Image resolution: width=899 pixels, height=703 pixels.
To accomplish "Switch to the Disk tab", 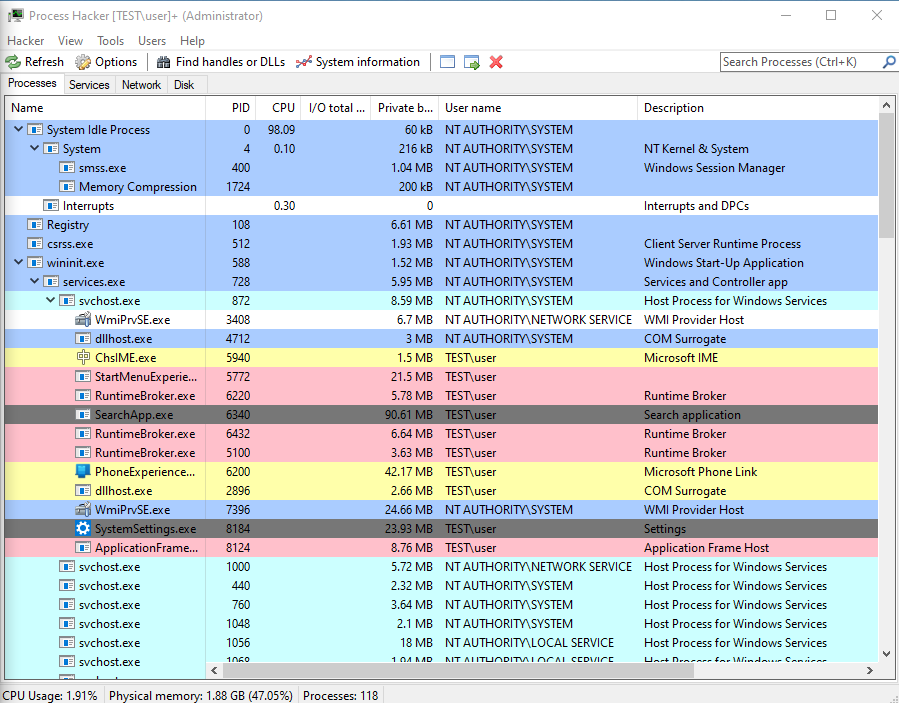I will tap(184, 85).
